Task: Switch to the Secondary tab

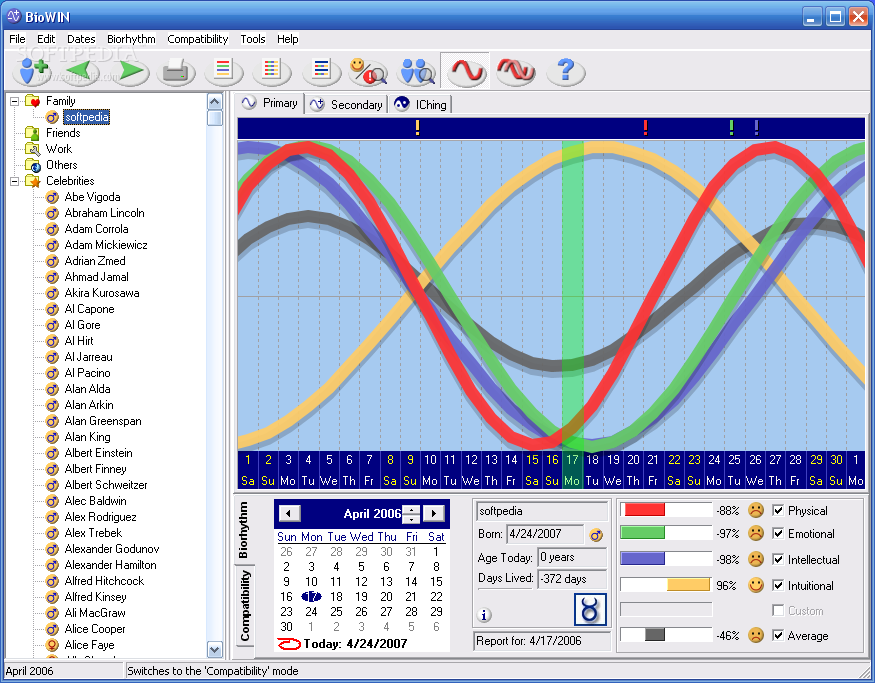Action: point(347,104)
